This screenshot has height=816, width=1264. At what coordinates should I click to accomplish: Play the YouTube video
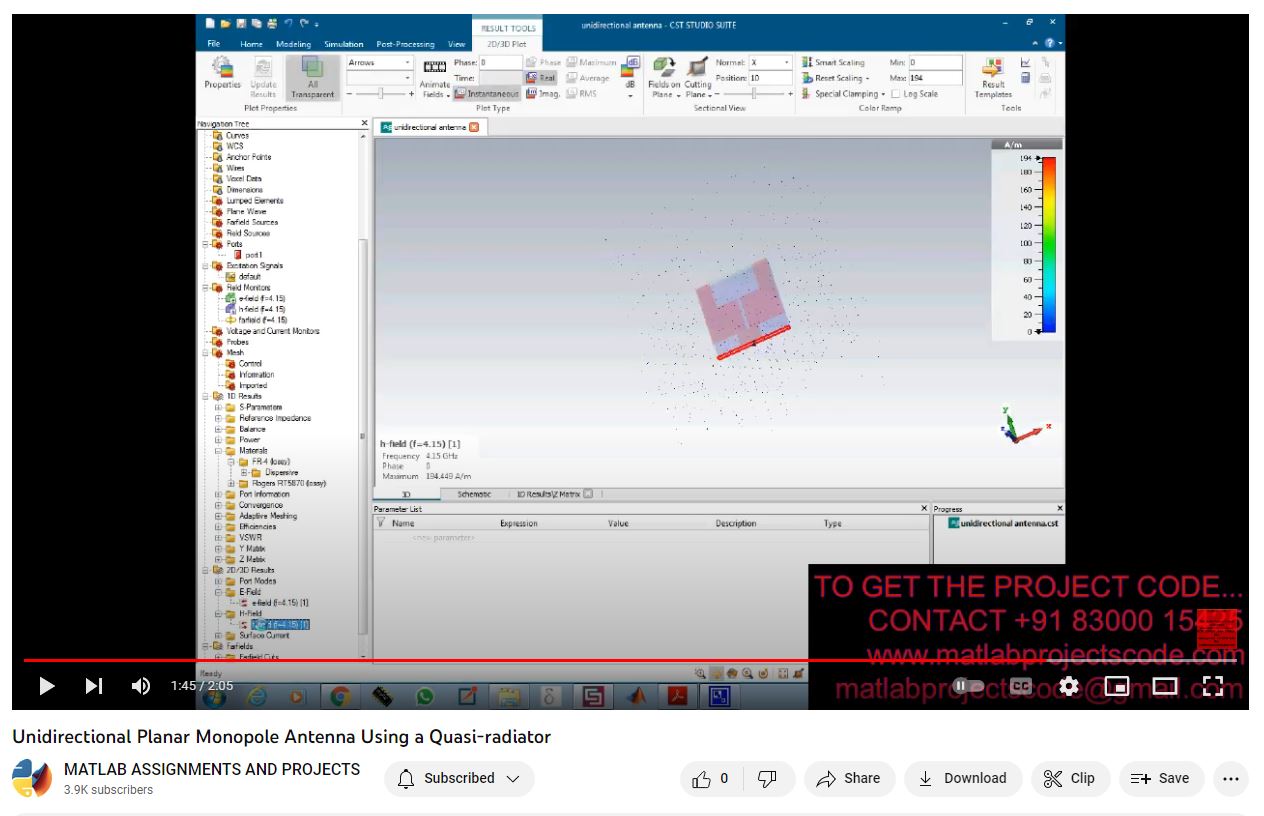click(46, 686)
